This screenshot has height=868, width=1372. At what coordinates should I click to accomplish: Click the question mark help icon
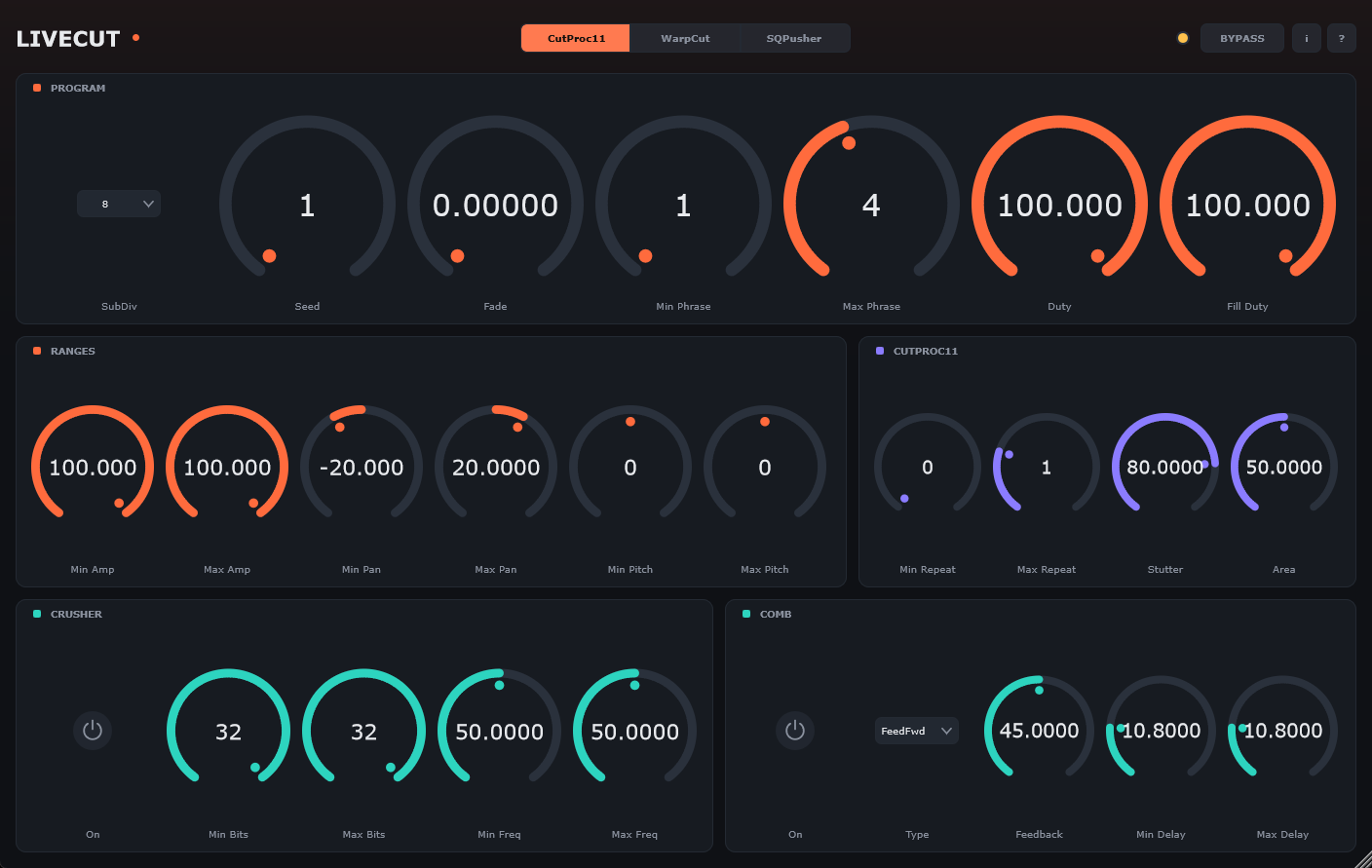(x=1342, y=38)
